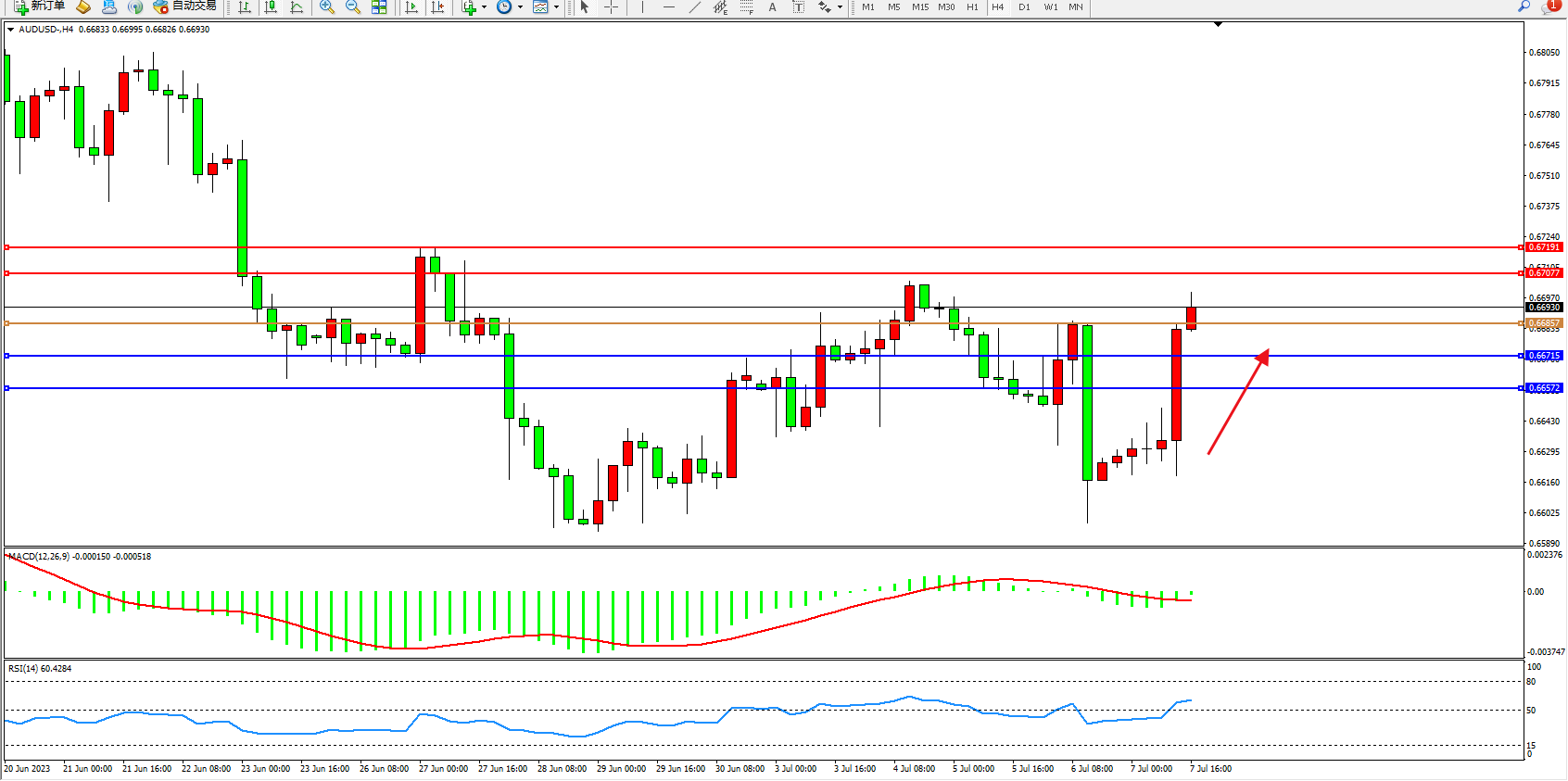Viewport: 1568px width, 781px height.
Task: Switch chart to line chart mode
Action: [x=297, y=7]
